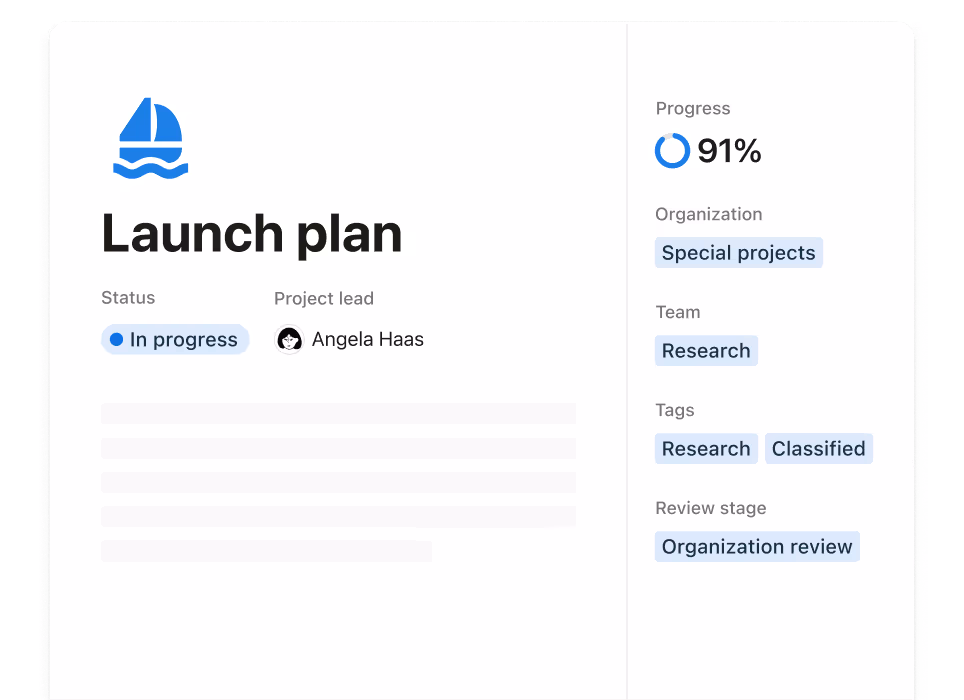Open the Special projects organization tag
964x700 pixels.
click(738, 252)
